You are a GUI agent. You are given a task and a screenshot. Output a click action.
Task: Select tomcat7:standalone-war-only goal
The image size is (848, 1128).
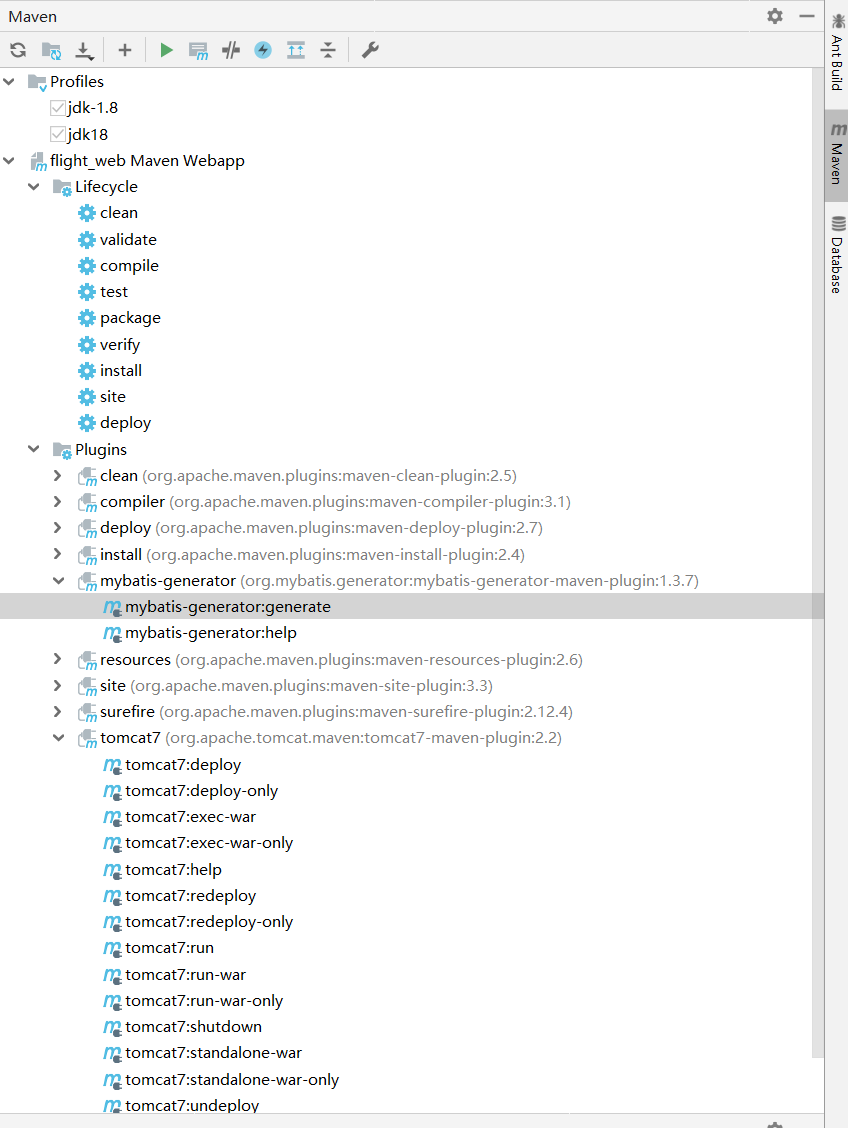(232, 1081)
